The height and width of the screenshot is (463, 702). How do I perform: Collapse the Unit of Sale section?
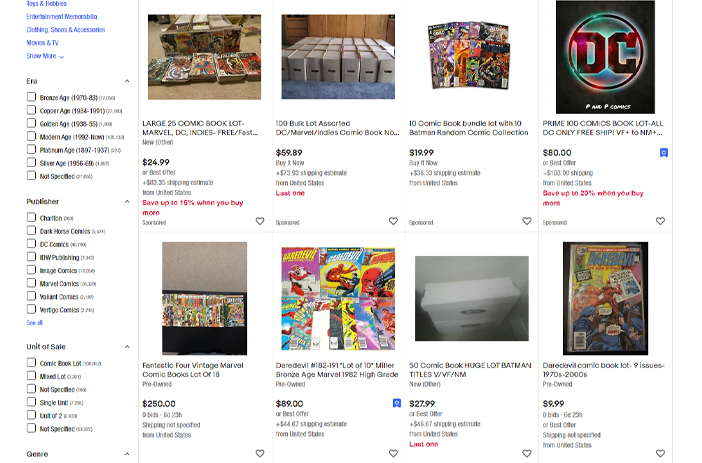127,347
